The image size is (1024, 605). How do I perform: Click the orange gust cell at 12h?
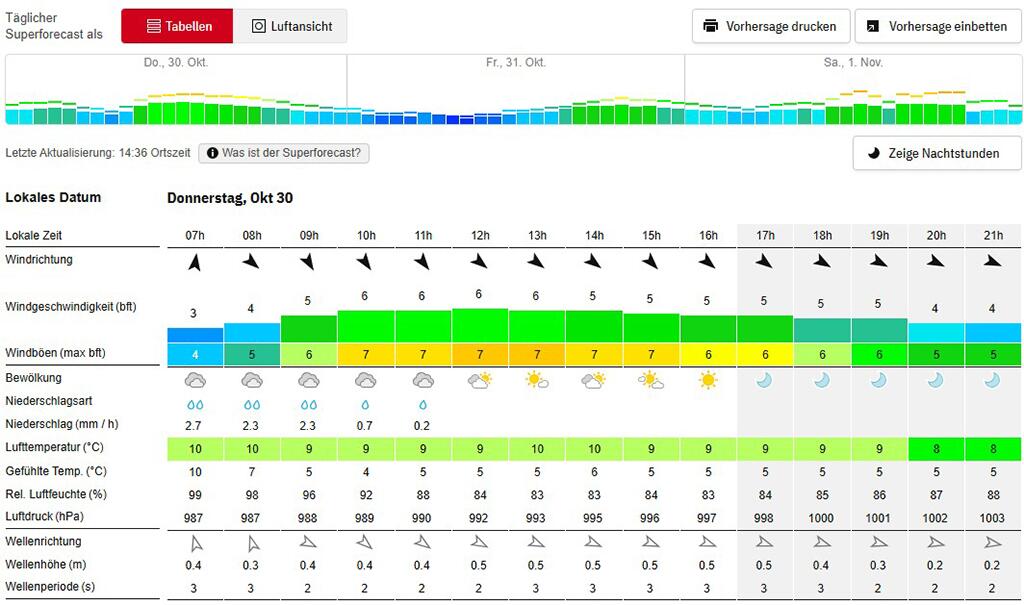click(x=479, y=354)
